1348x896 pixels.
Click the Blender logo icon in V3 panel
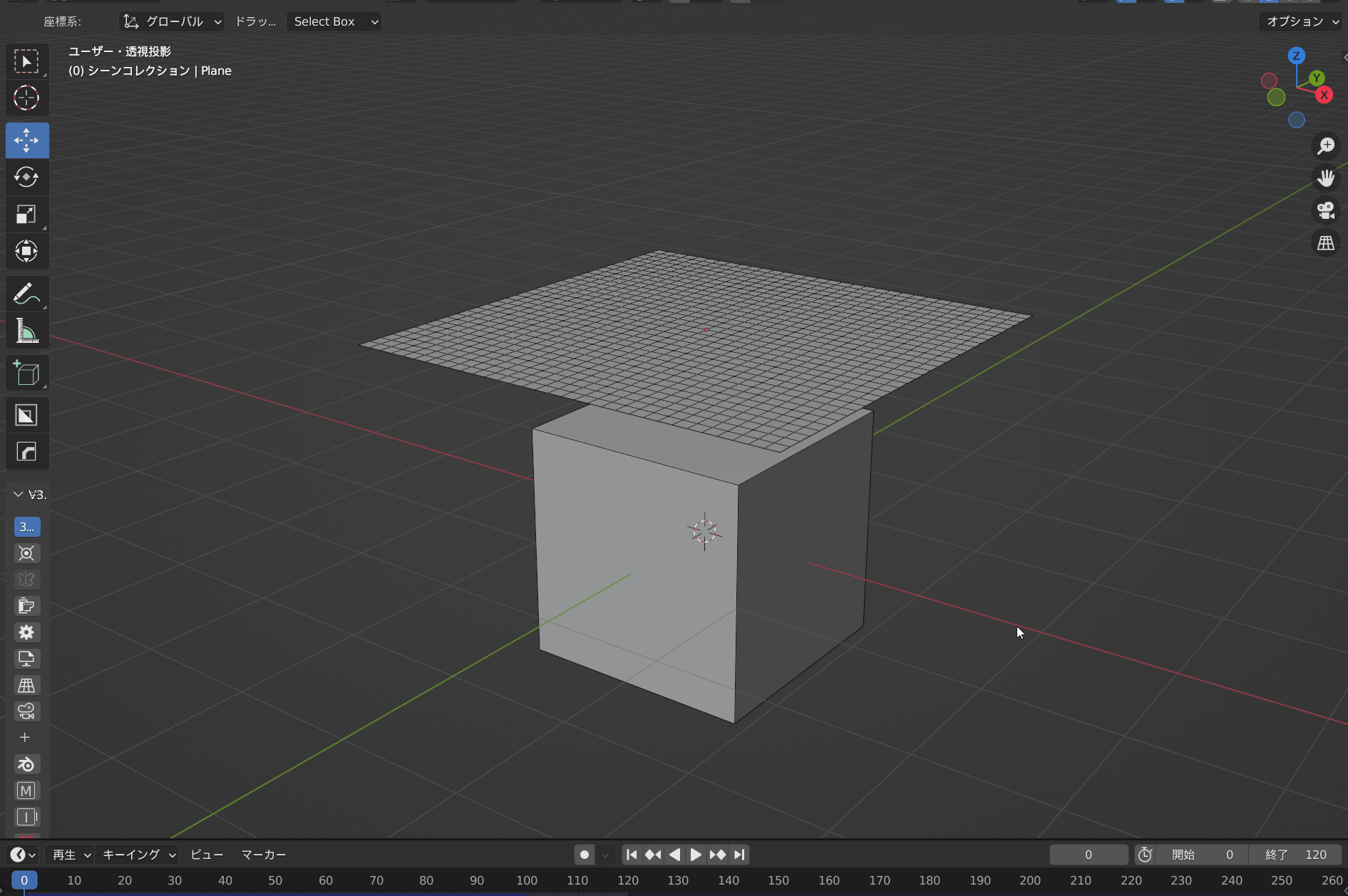26,764
